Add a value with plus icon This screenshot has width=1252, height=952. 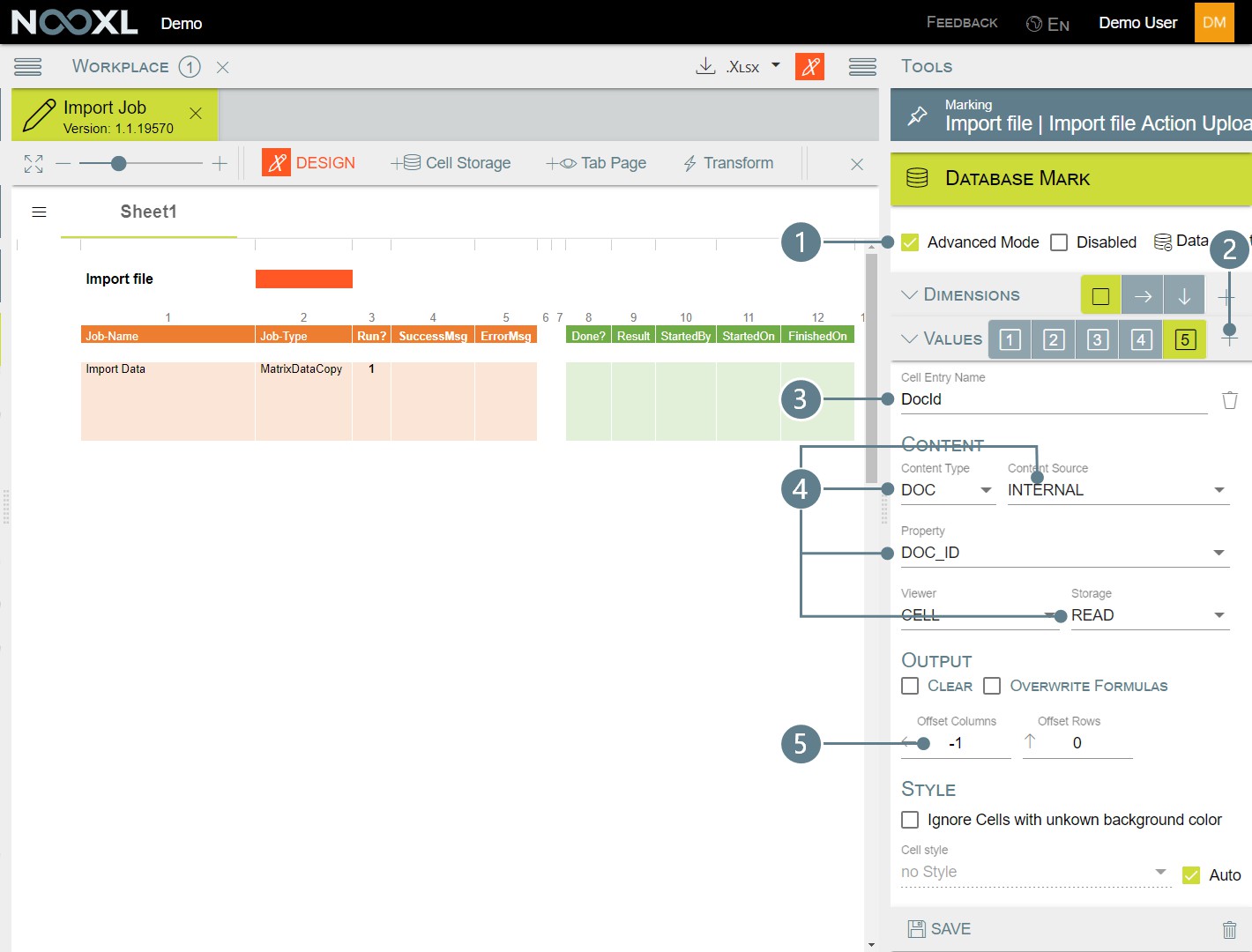(x=1229, y=338)
